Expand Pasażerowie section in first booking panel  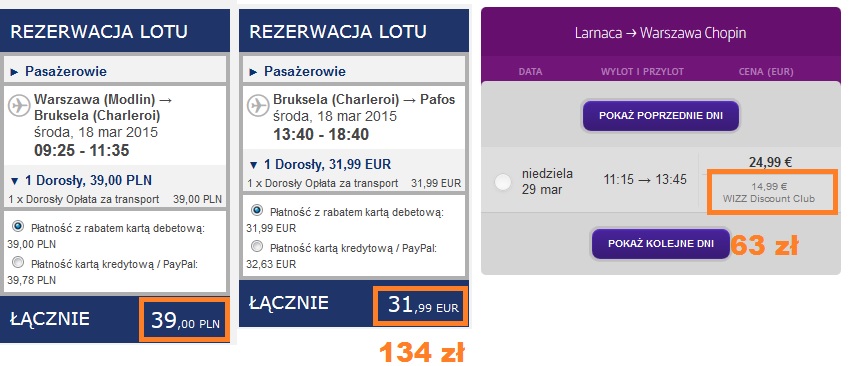pyautogui.click(x=59, y=72)
